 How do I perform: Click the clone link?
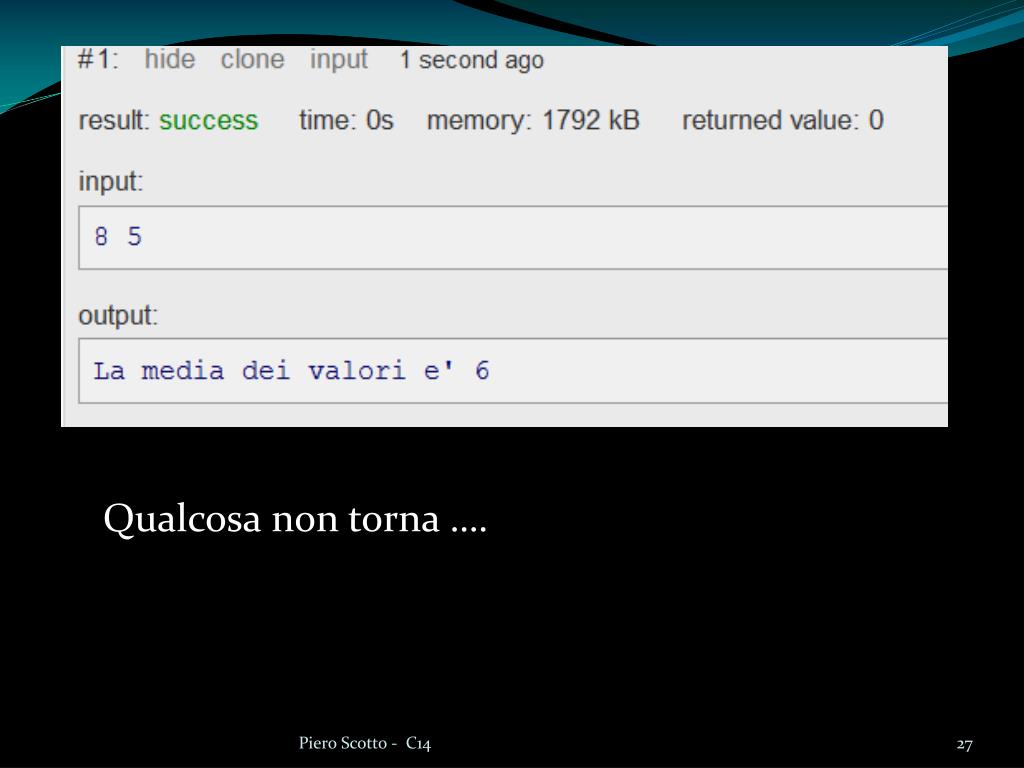253,59
